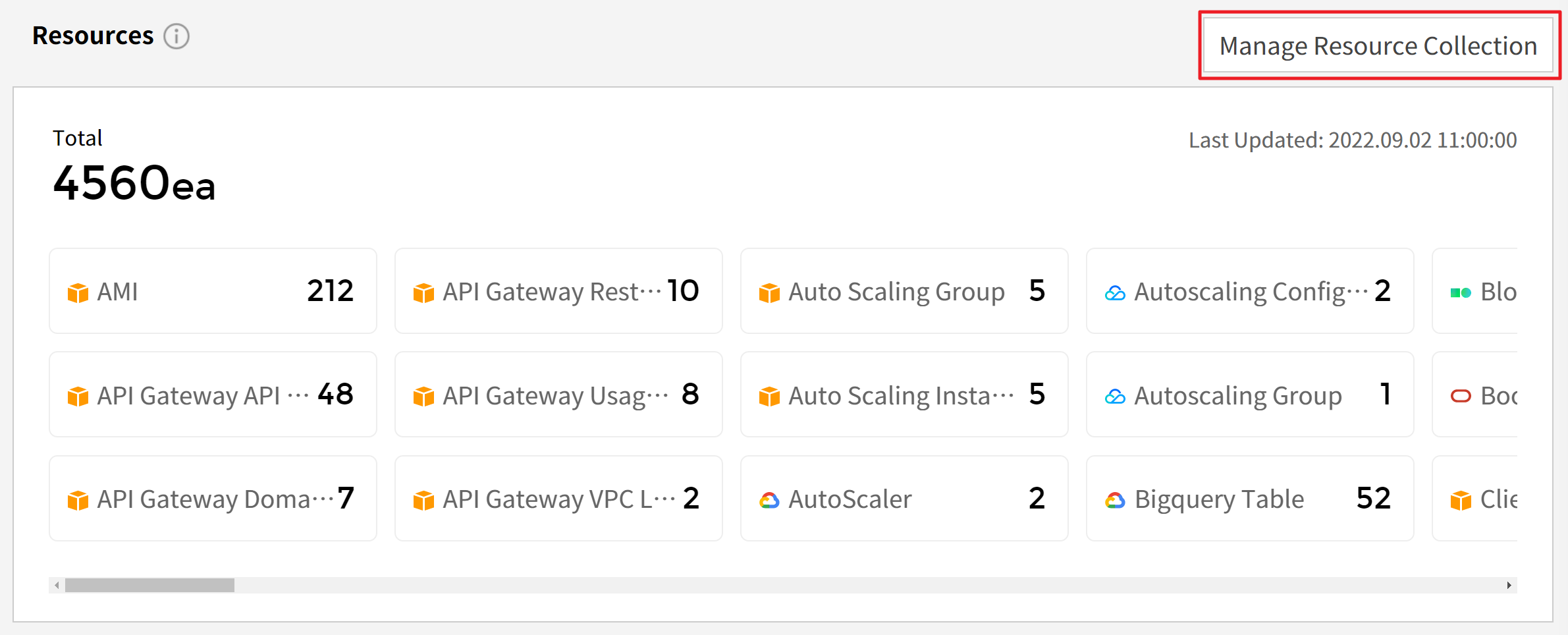Click the AWS icon beside Auto Scaling Group
Image resolution: width=1568 pixels, height=635 pixels.
tap(769, 292)
